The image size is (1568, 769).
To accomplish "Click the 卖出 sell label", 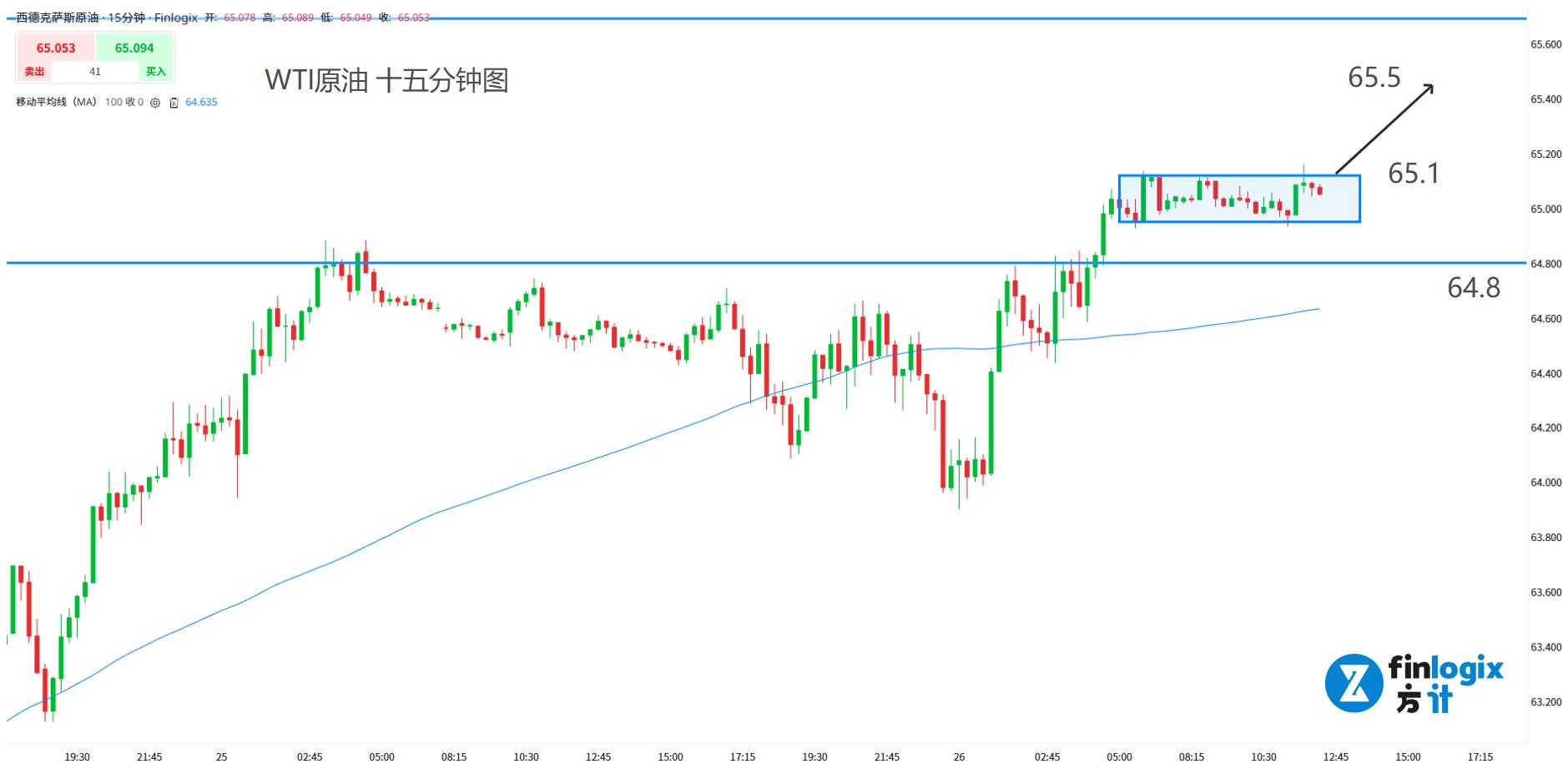I will point(34,72).
